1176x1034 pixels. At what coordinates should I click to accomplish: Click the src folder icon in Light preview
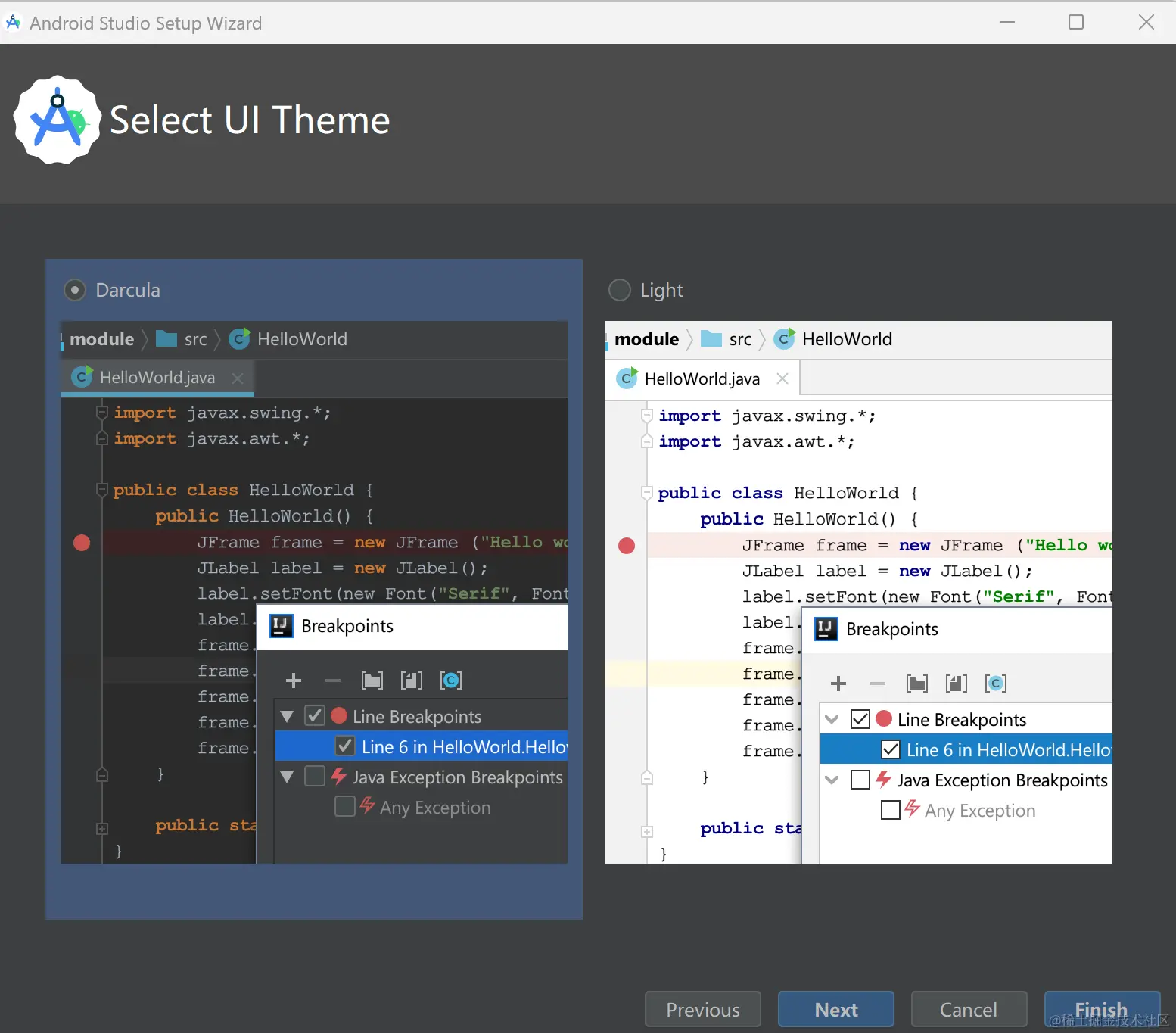(711, 338)
